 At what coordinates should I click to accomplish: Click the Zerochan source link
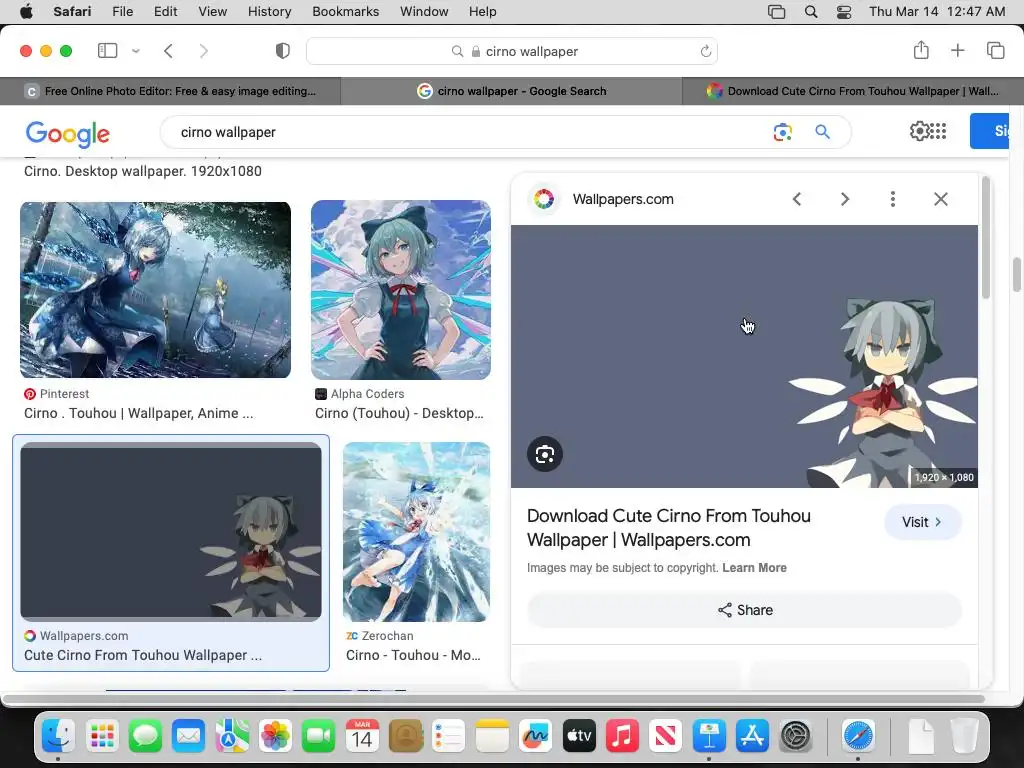tap(379, 635)
